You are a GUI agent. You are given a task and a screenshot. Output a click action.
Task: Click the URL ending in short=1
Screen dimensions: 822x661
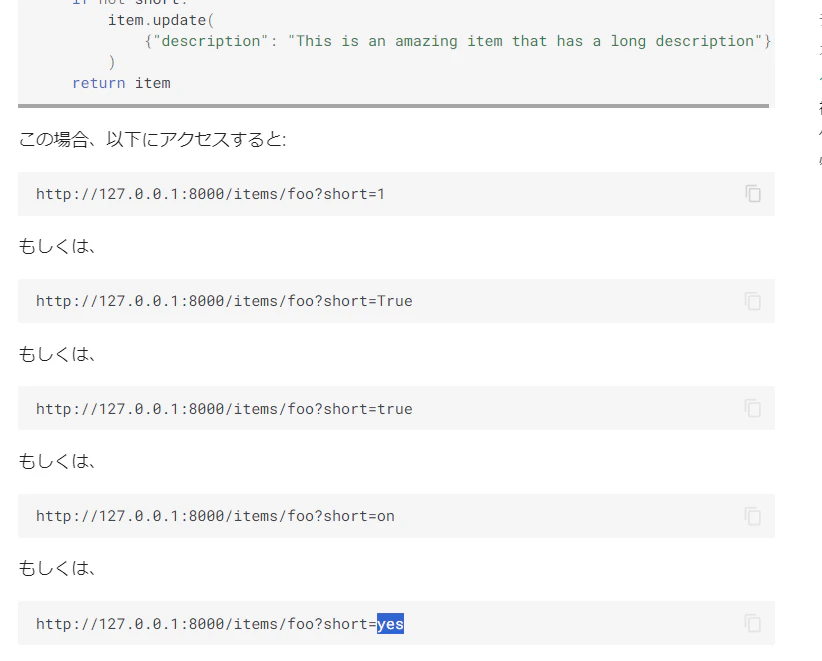210,194
